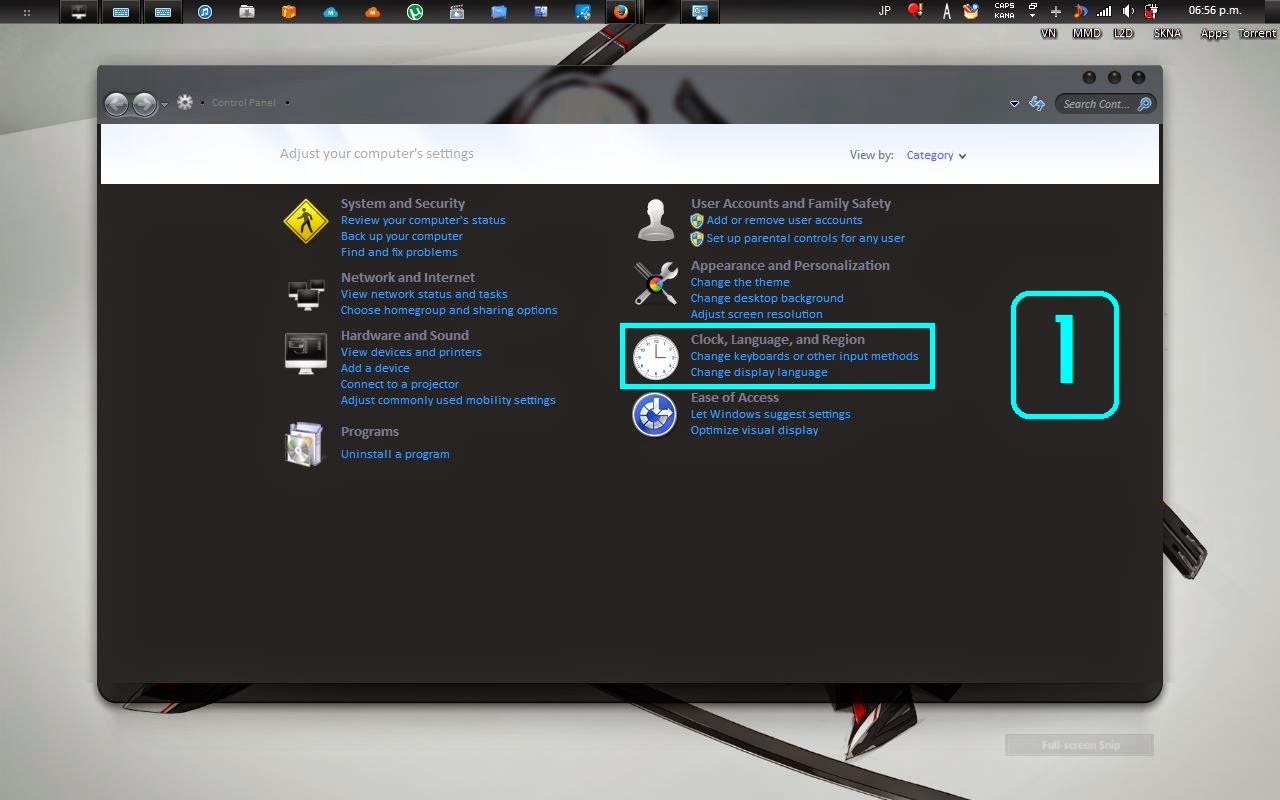Launch Firefox from the taskbar
The width and height of the screenshot is (1280, 800).
(623, 12)
